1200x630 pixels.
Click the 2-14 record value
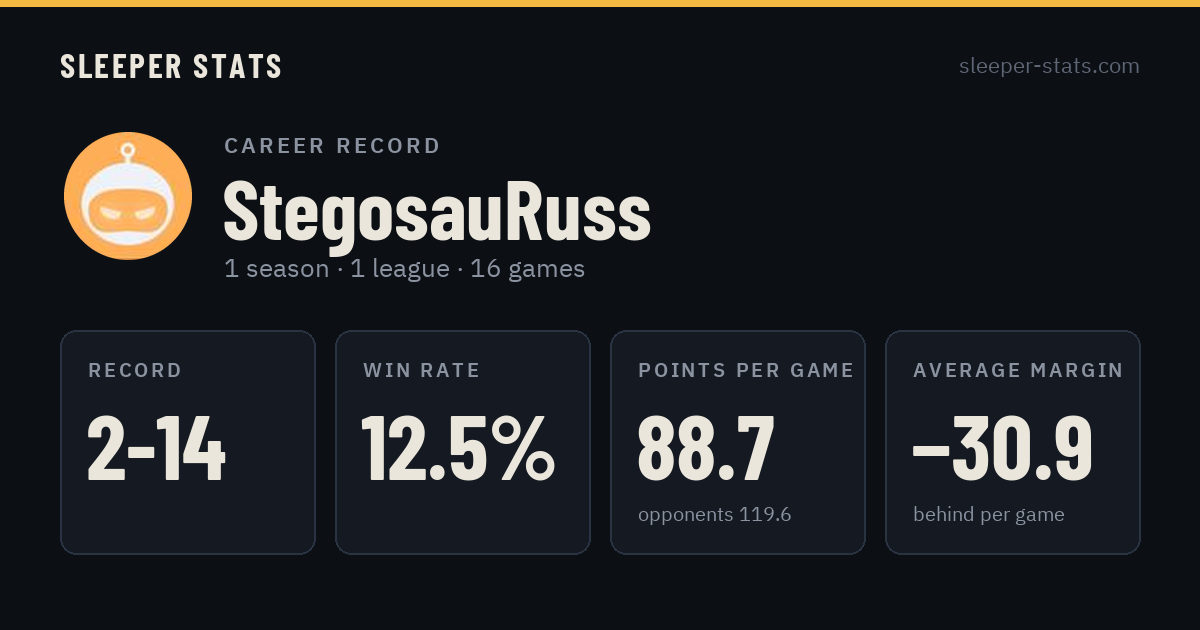[157, 448]
